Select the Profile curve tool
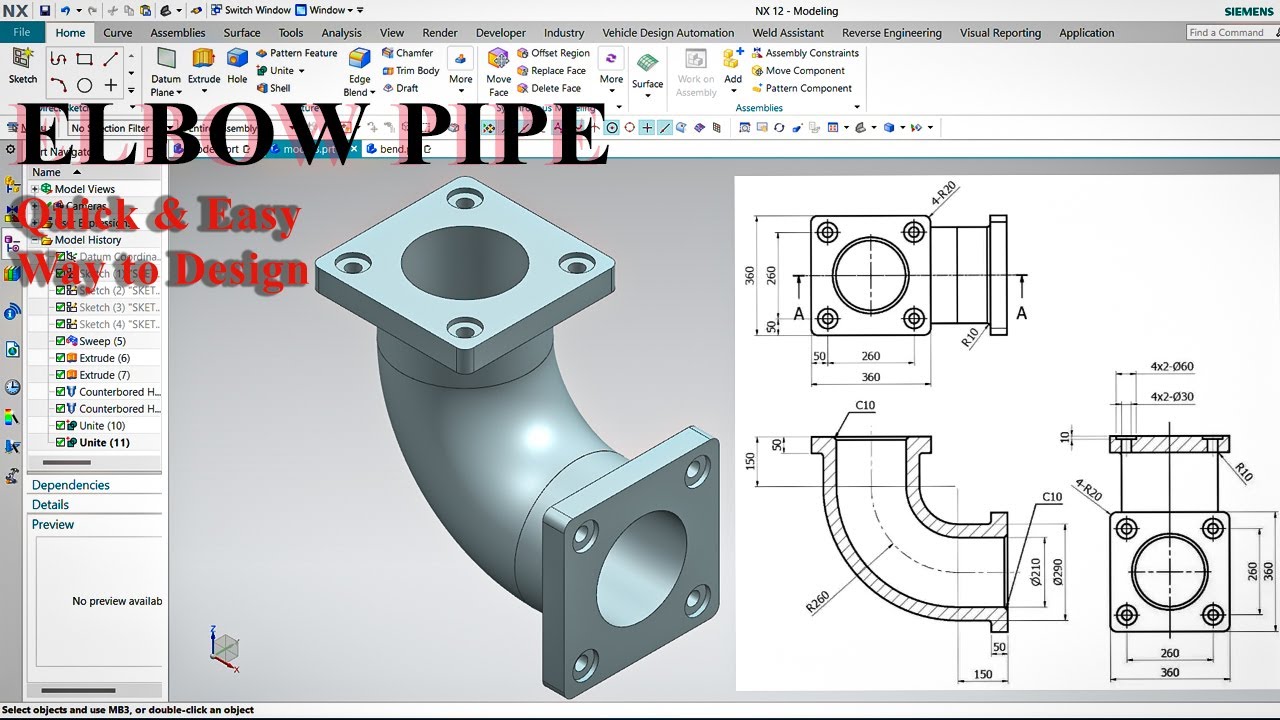Image resolution: width=1280 pixels, height=720 pixels. [x=58, y=59]
